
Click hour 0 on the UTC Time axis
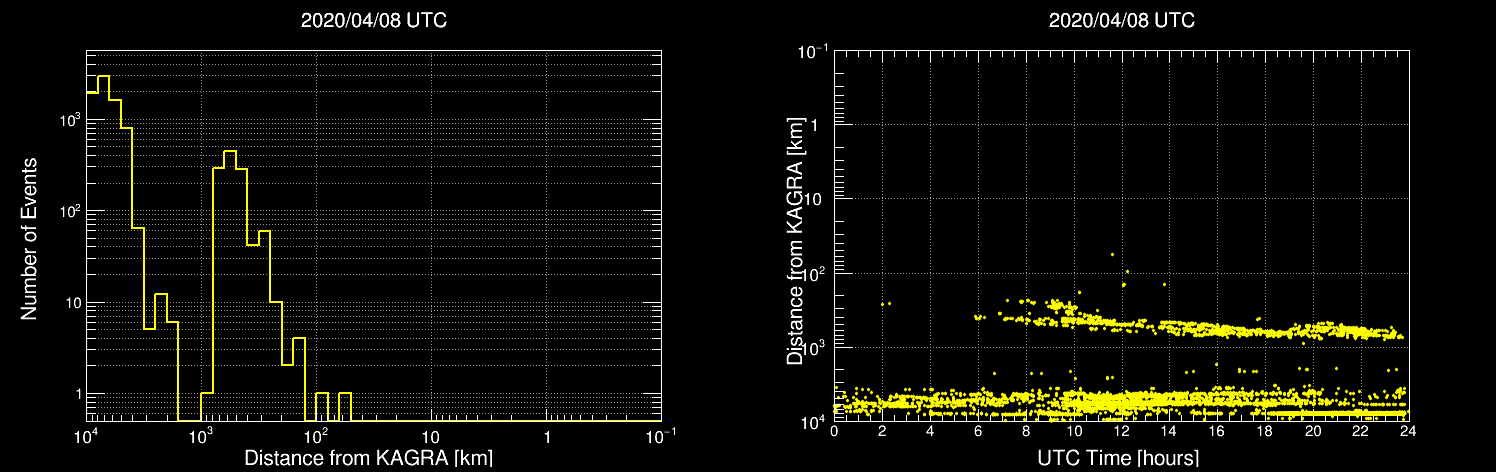[834, 431]
